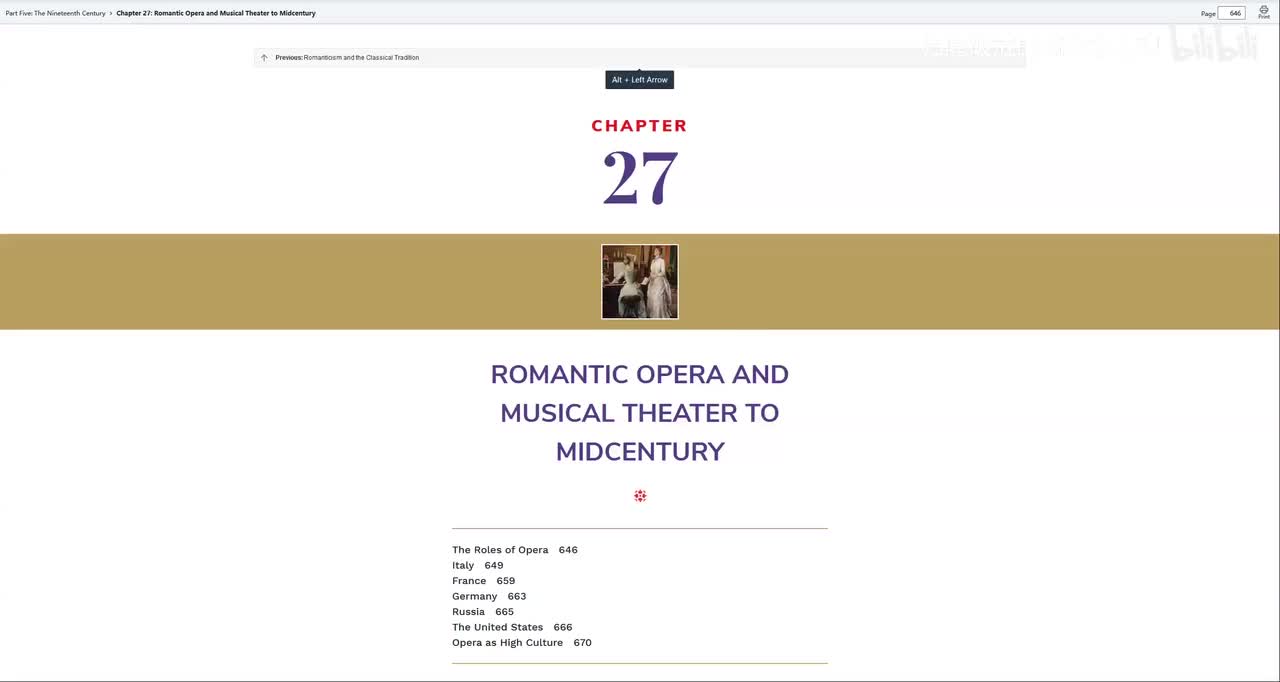Click the up arrow beside Previous

tap(264, 58)
